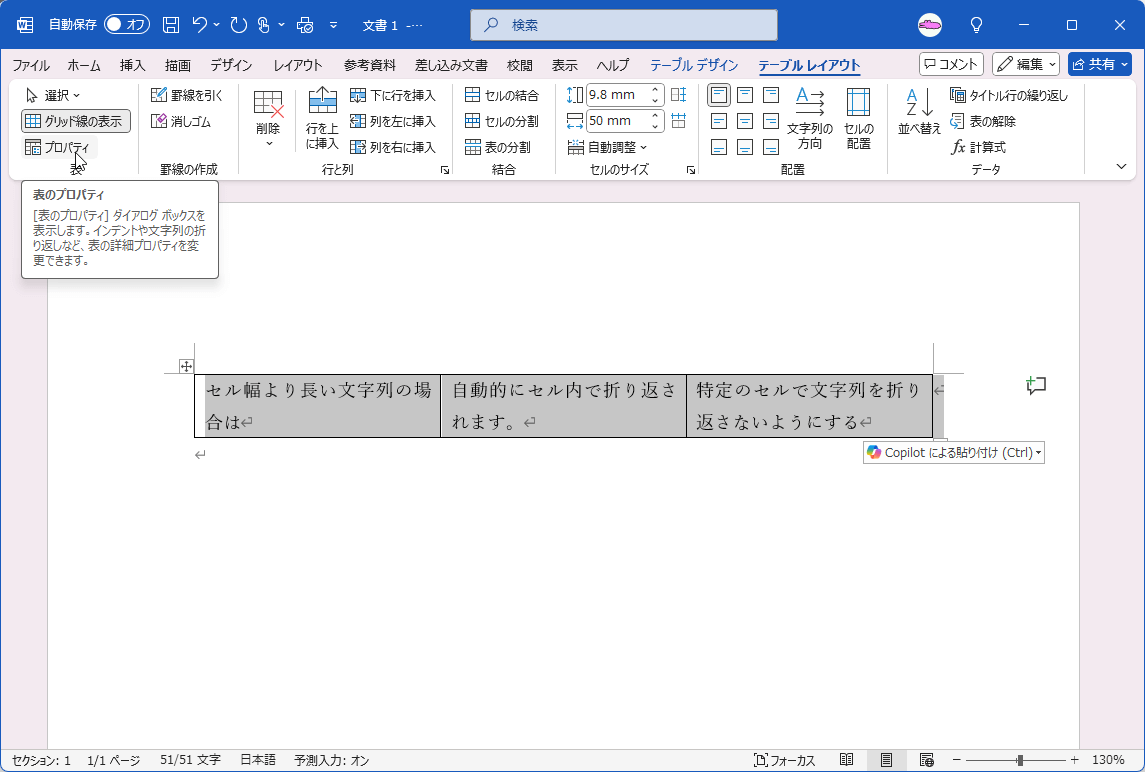Click distribute rows evenly icon

tap(678, 95)
